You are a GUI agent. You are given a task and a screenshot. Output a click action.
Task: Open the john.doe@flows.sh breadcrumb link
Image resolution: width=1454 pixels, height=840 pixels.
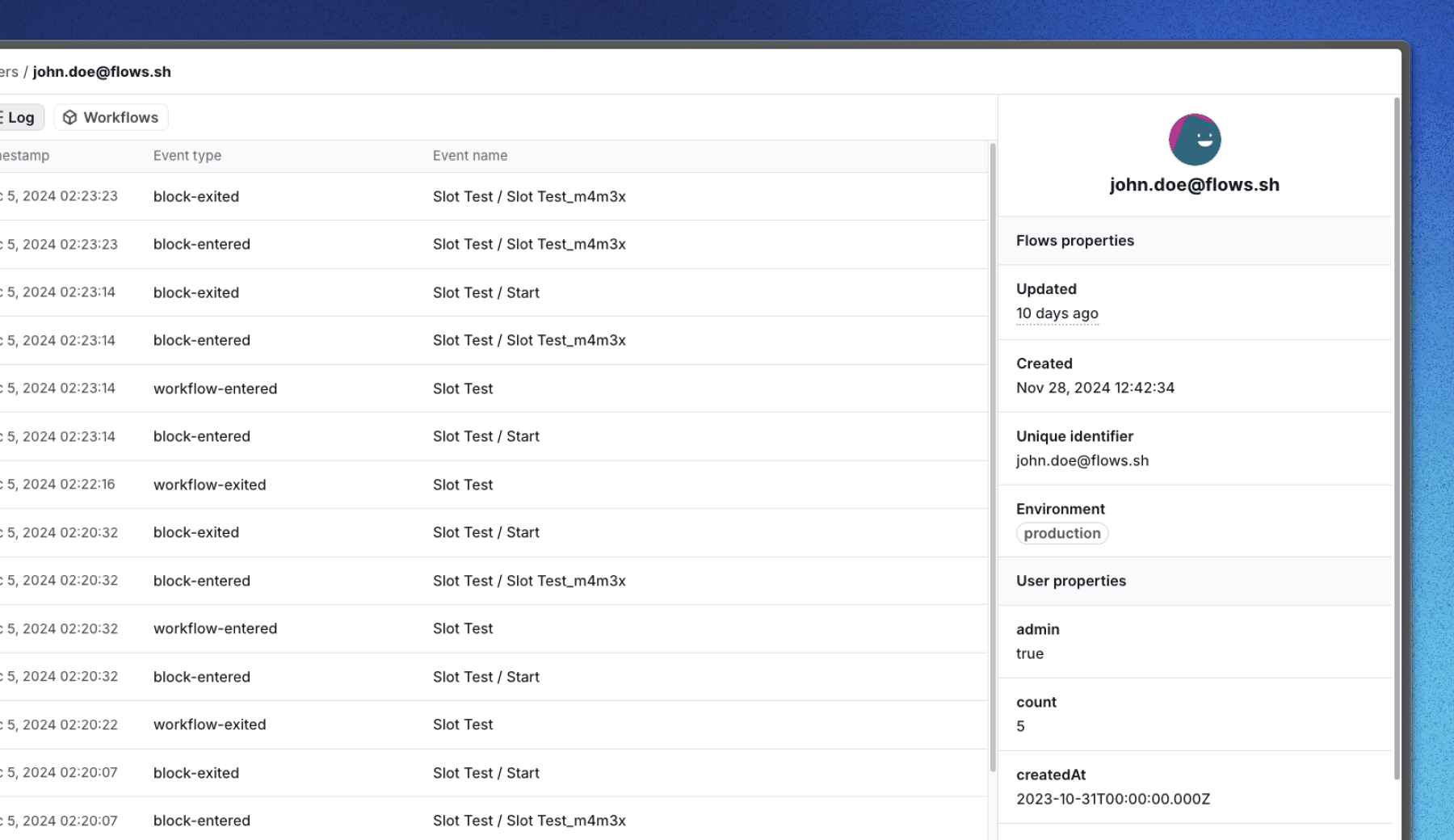point(101,72)
